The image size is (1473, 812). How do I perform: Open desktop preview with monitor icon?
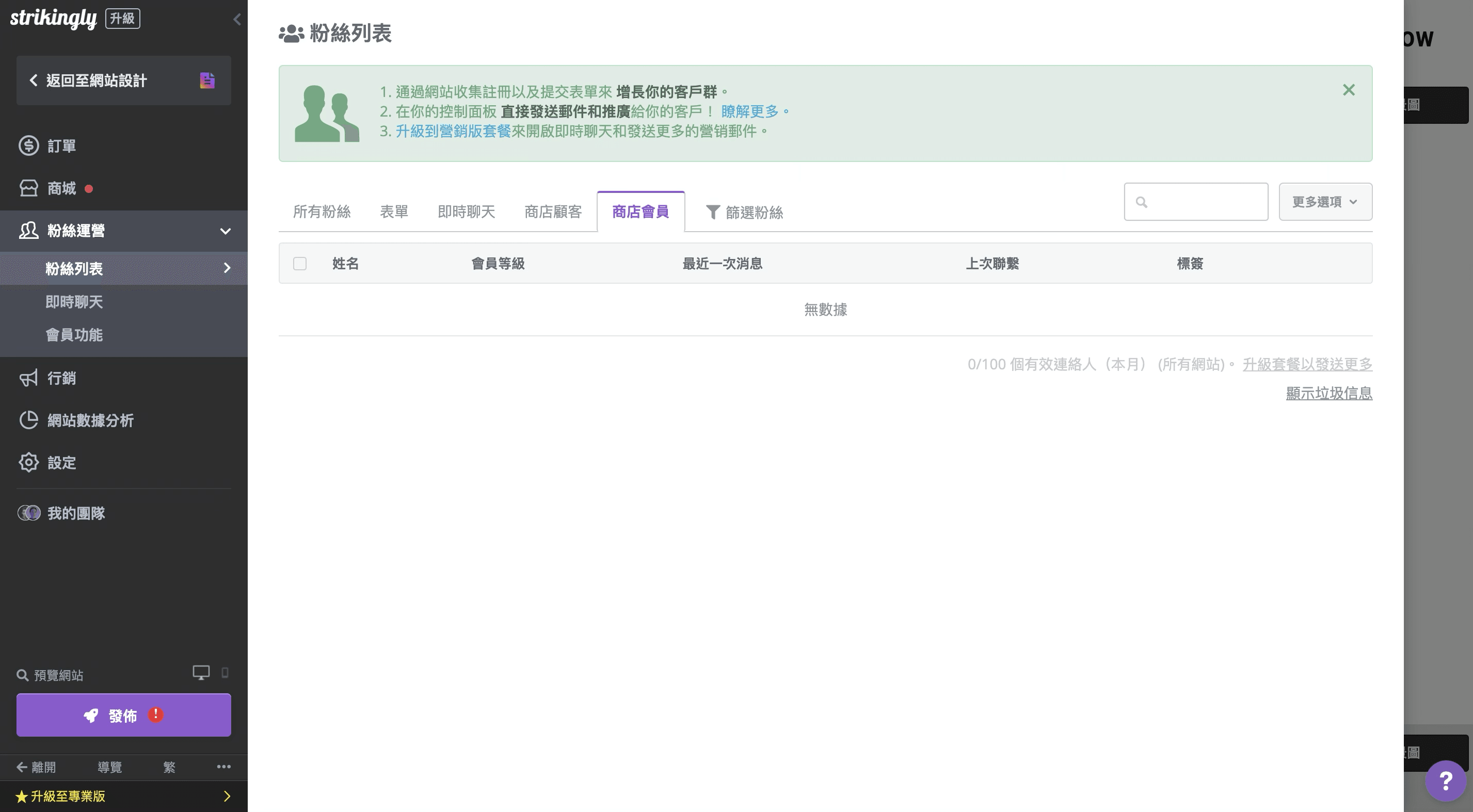pos(200,673)
